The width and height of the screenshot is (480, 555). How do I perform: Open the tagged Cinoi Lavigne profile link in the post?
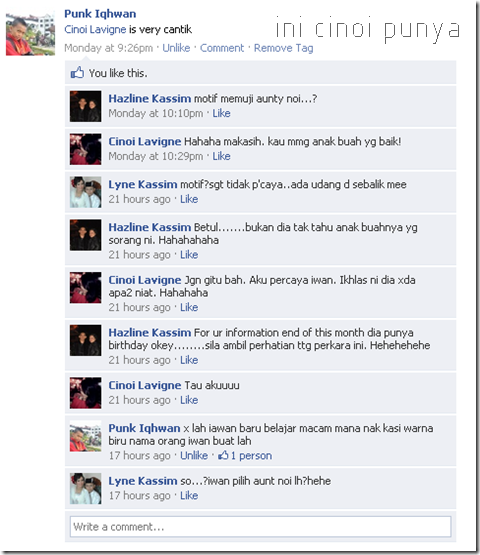click(x=95, y=29)
